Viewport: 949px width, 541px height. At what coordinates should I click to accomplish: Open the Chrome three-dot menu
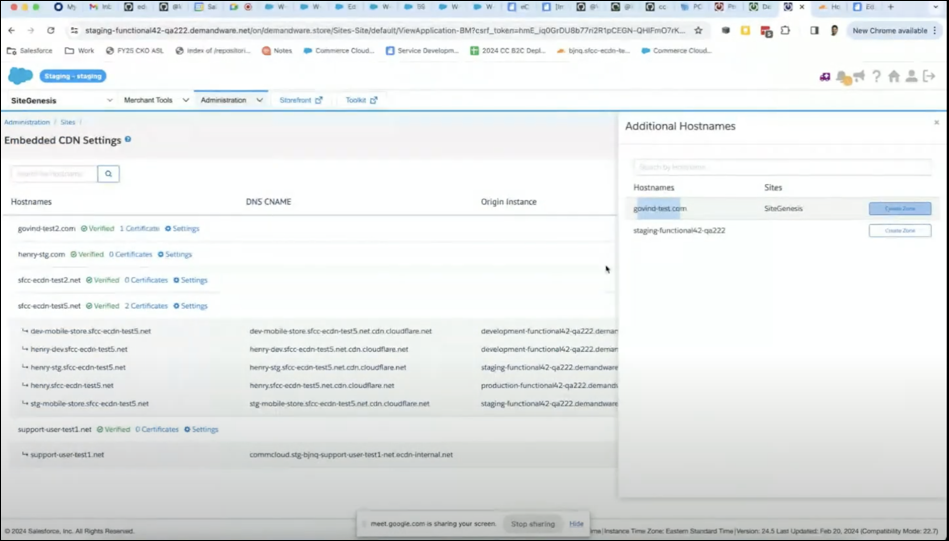[935, 30]
